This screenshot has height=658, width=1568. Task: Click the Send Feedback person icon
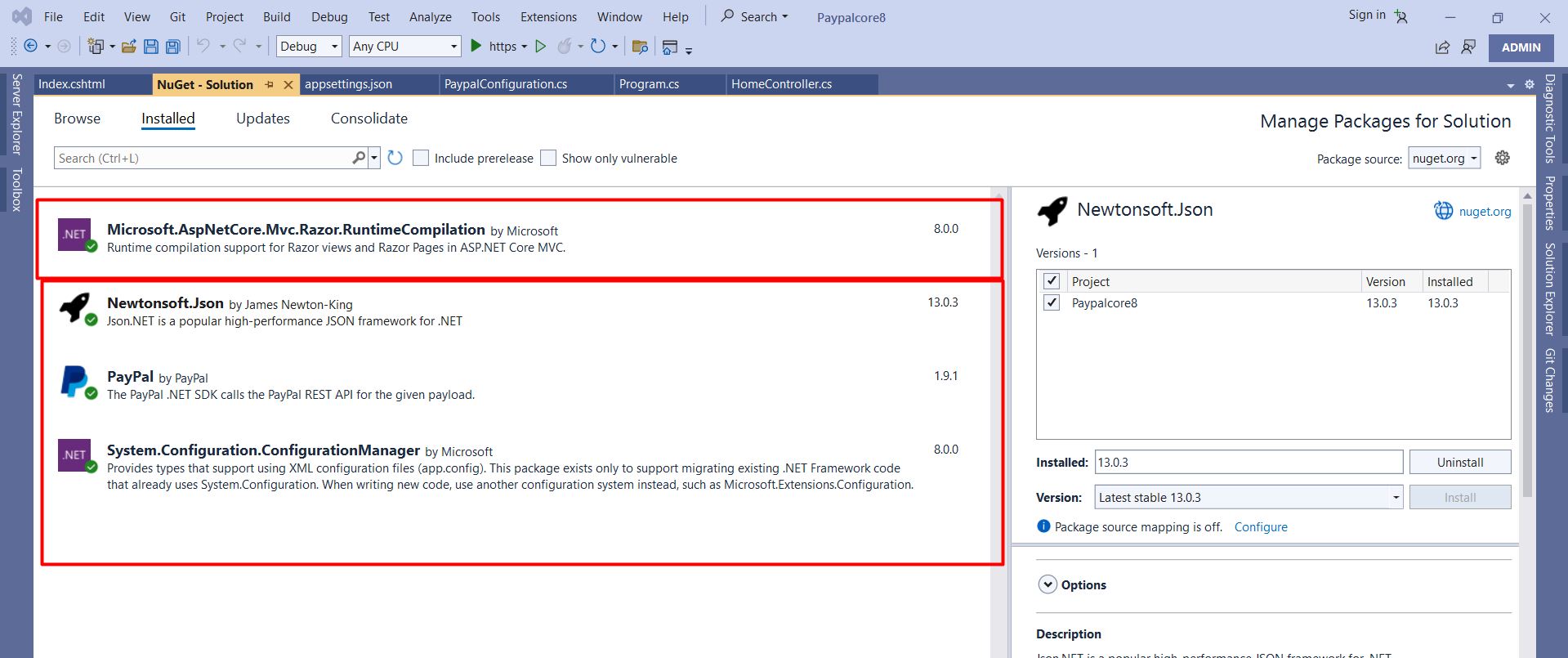pyautogui.click(x=1468, y=47)
